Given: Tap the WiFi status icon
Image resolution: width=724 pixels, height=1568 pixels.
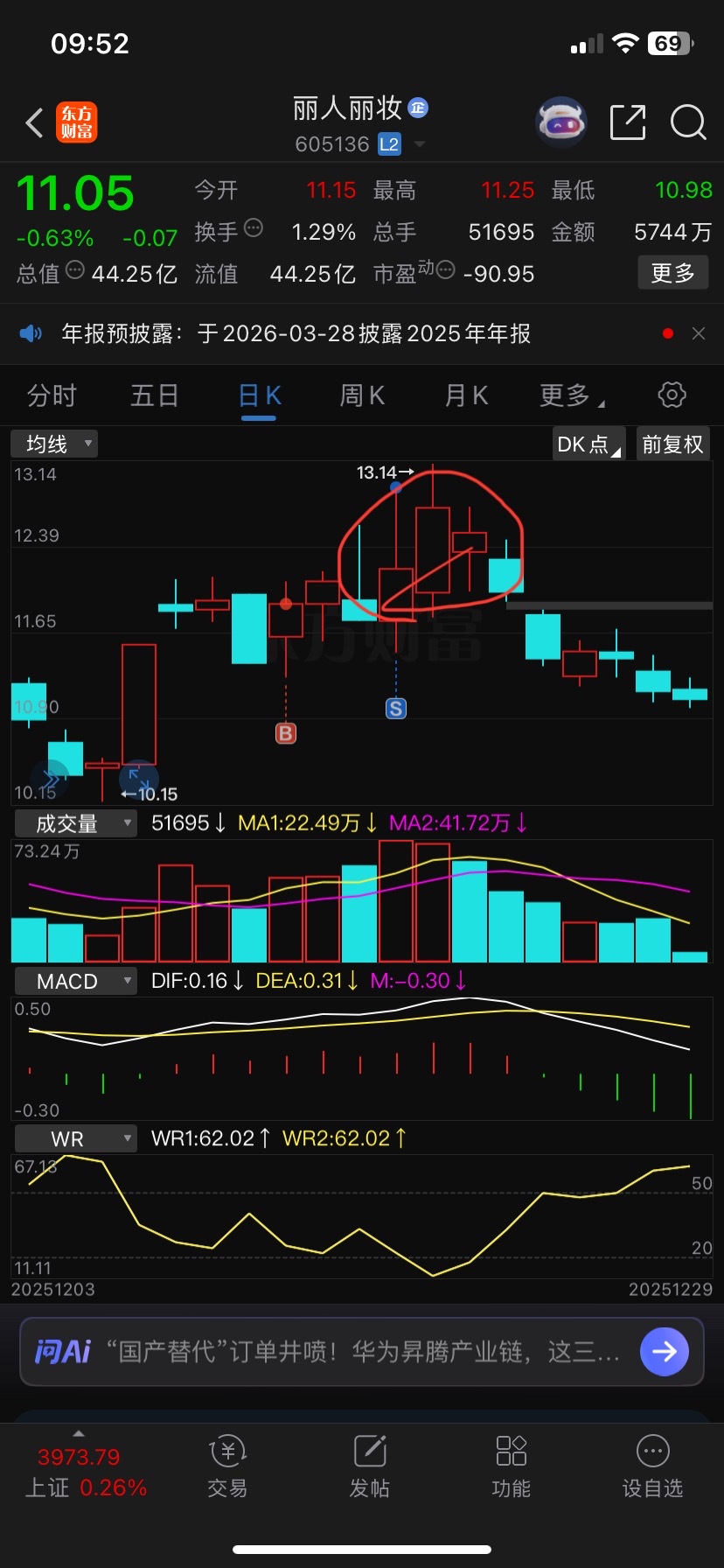Looking at the screenshot, I should coord(625,44).
